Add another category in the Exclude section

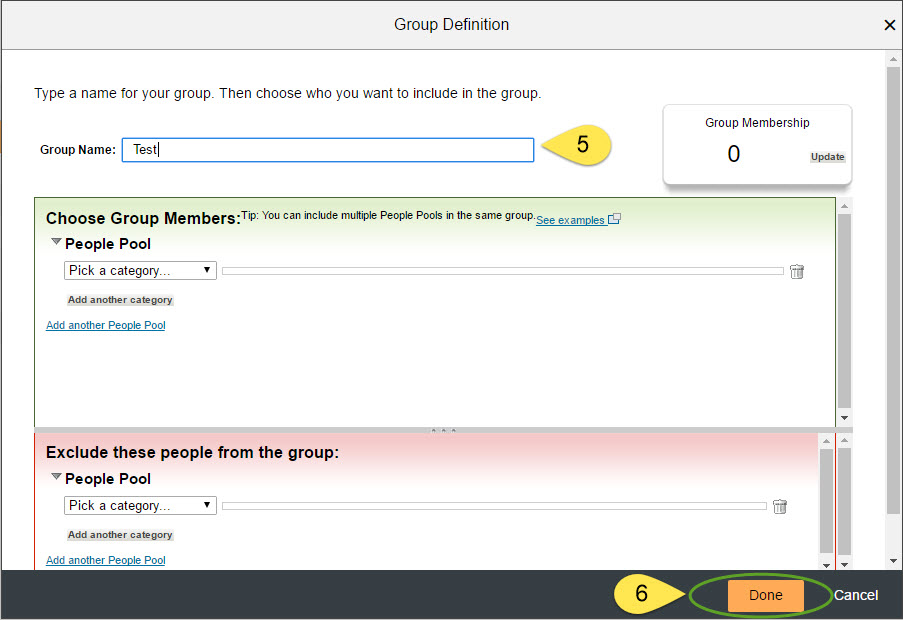[120, 535]
